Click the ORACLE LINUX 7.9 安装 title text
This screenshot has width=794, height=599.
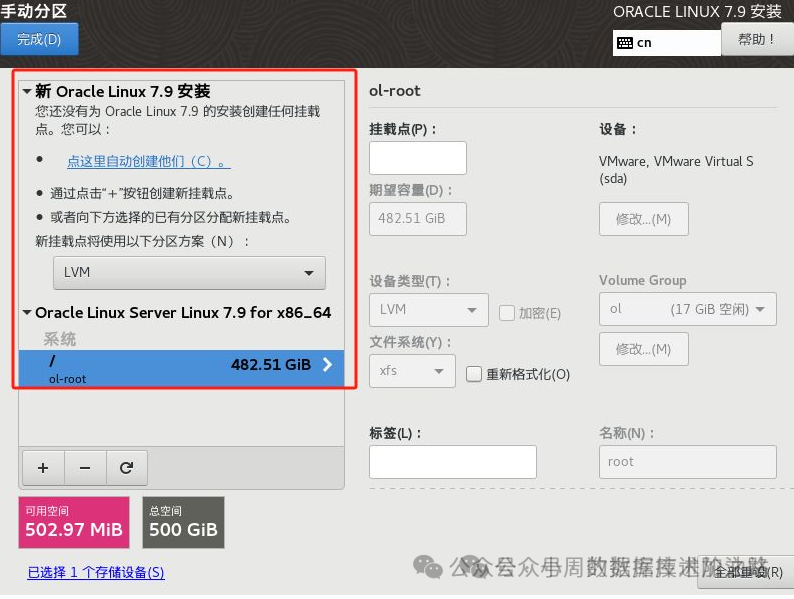tap(697, 12)
